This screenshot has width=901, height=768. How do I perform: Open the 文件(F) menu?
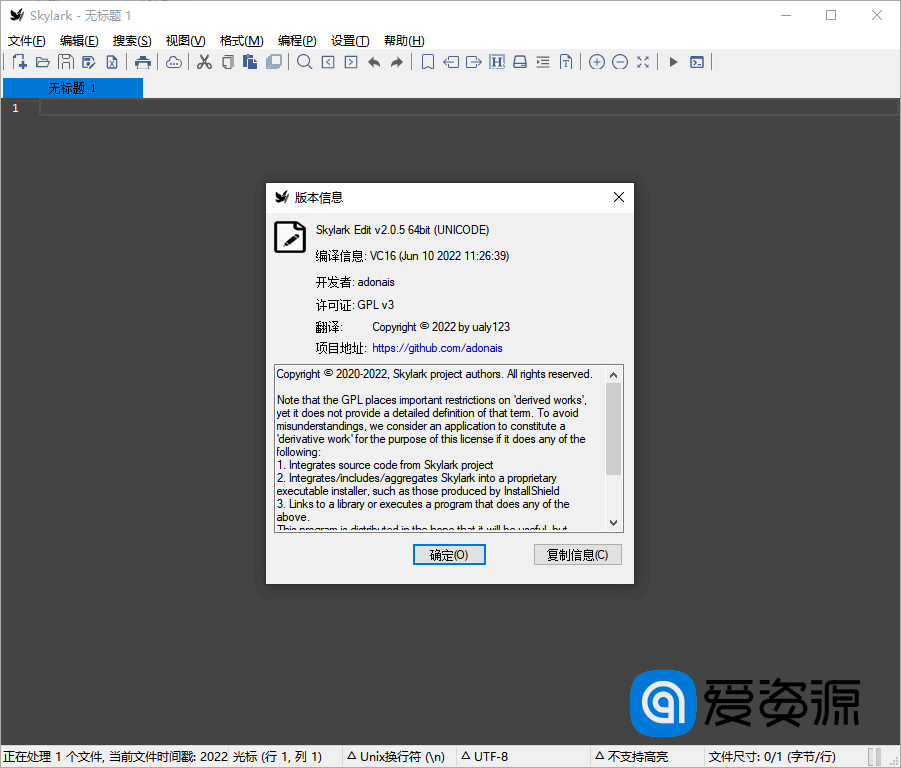pos(27,41)
